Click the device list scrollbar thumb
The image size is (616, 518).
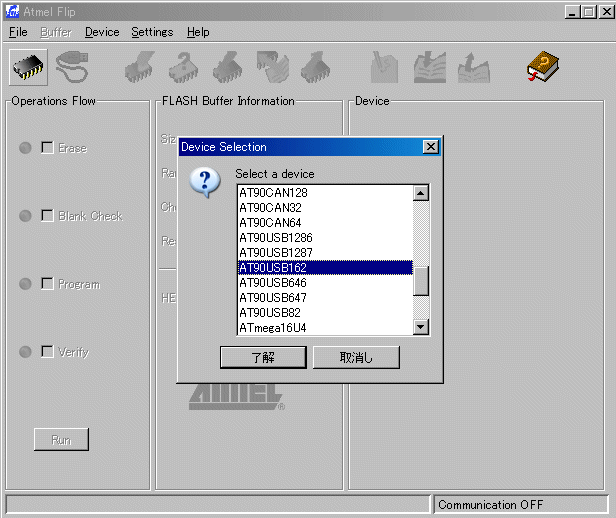point(421,281)
